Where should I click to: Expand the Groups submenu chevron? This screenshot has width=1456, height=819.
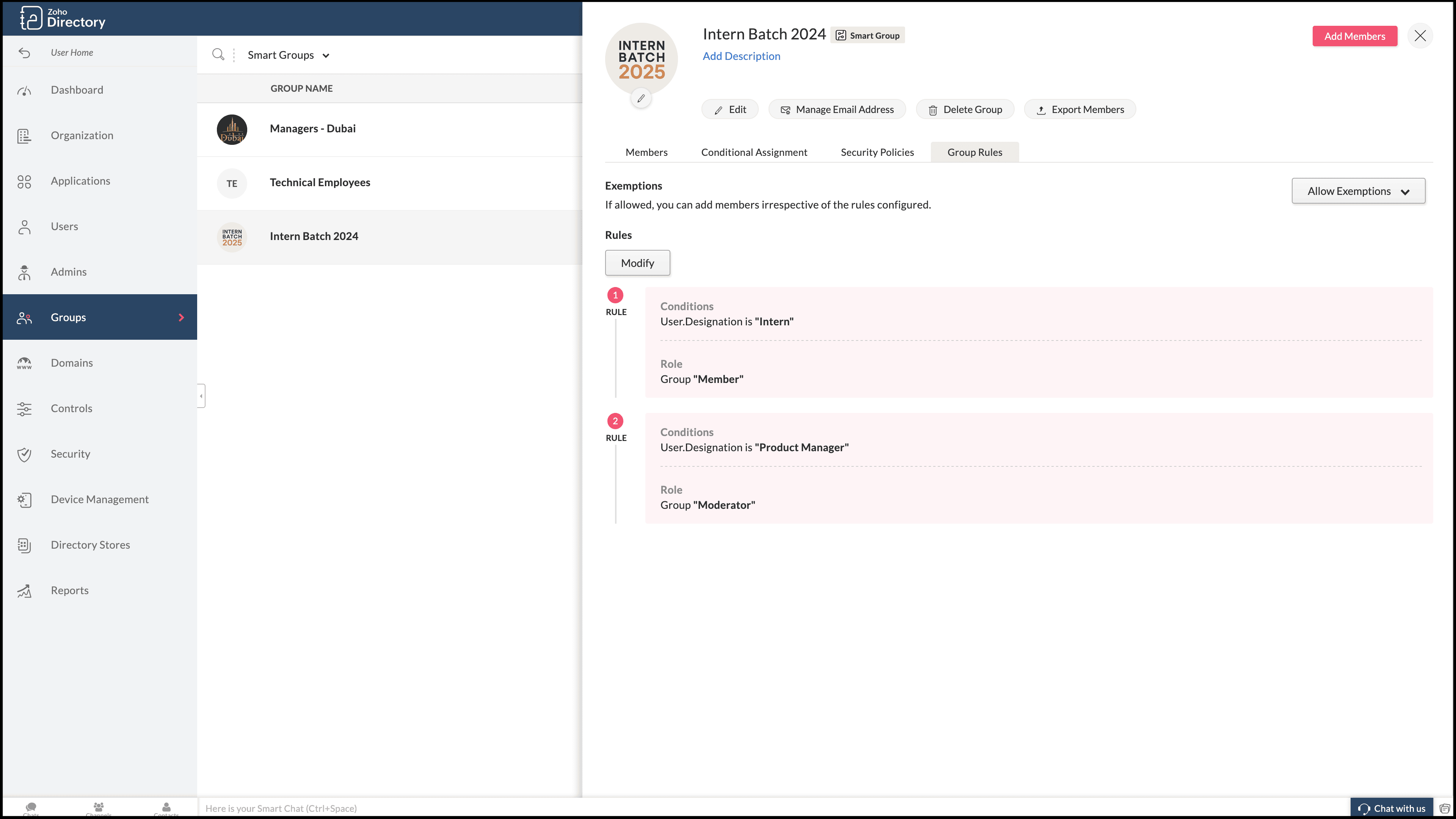(182, 318)
